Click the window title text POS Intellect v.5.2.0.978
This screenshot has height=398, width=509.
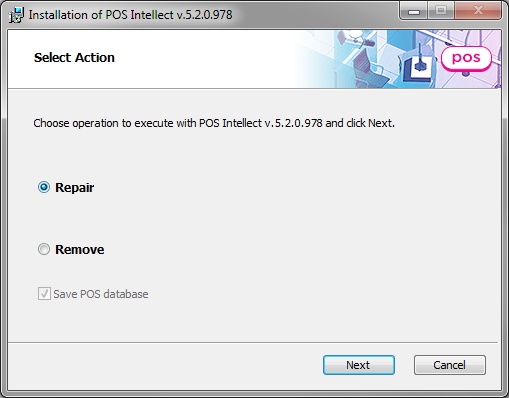(x=169, y=15)
